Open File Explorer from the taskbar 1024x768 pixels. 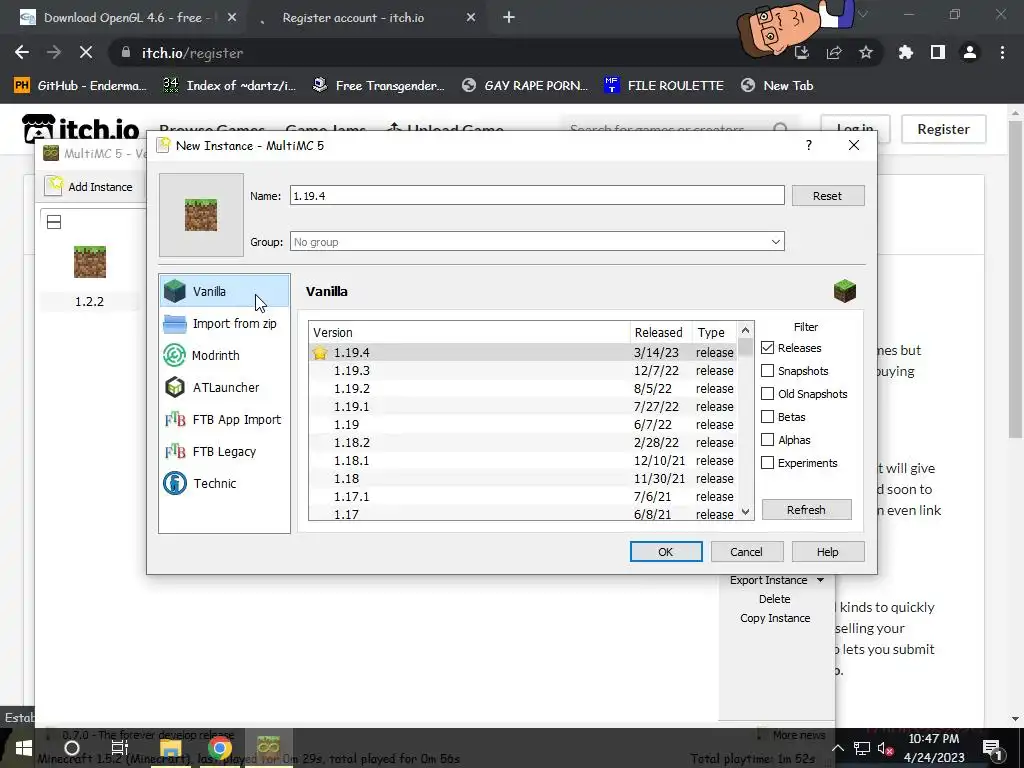170,748
